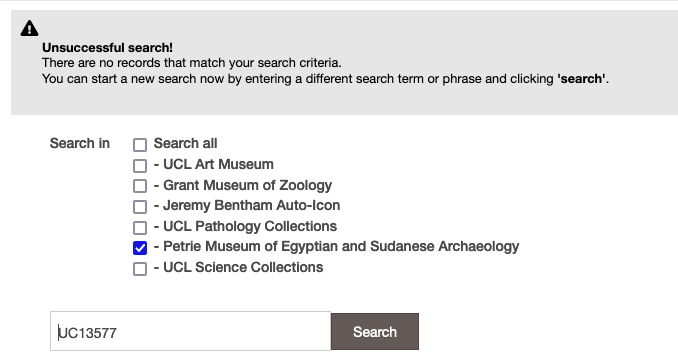This screenshot has width=678, height=363.
Task: Enable the UCL Science Collections checkbox
Action: (x=140, y=268)
